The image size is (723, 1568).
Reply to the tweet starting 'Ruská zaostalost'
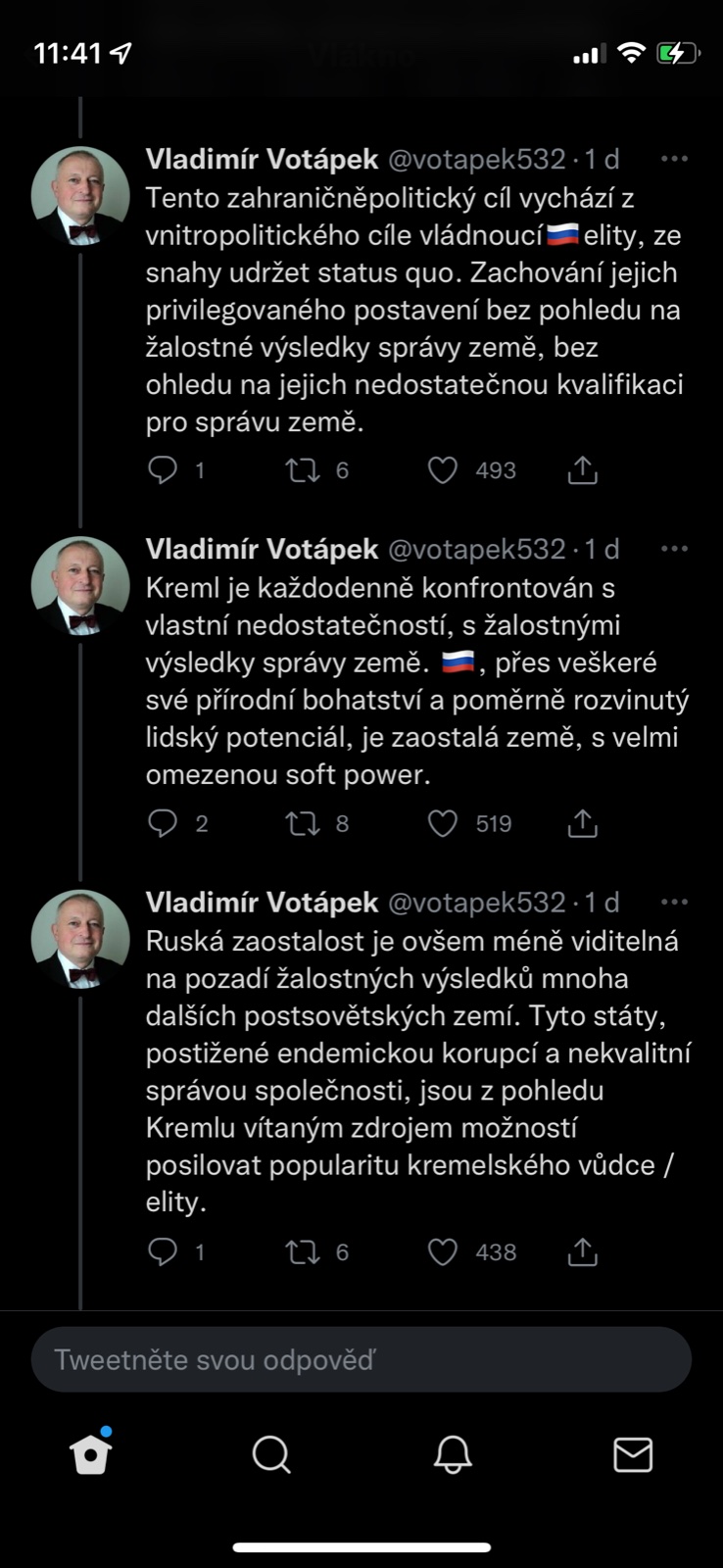(163, 1251)
